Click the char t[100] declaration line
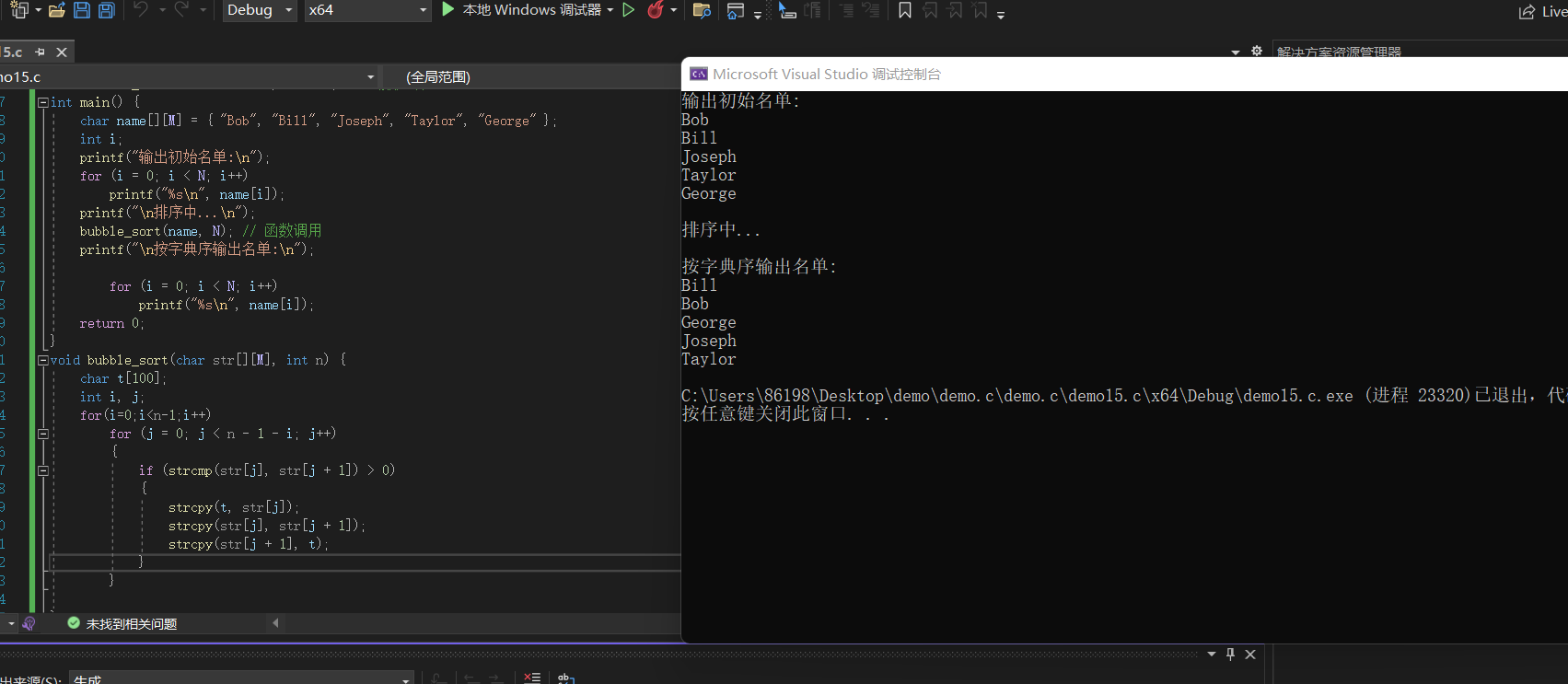Image resolution: width=1568 pixels, height=684 pixels. 123,378
